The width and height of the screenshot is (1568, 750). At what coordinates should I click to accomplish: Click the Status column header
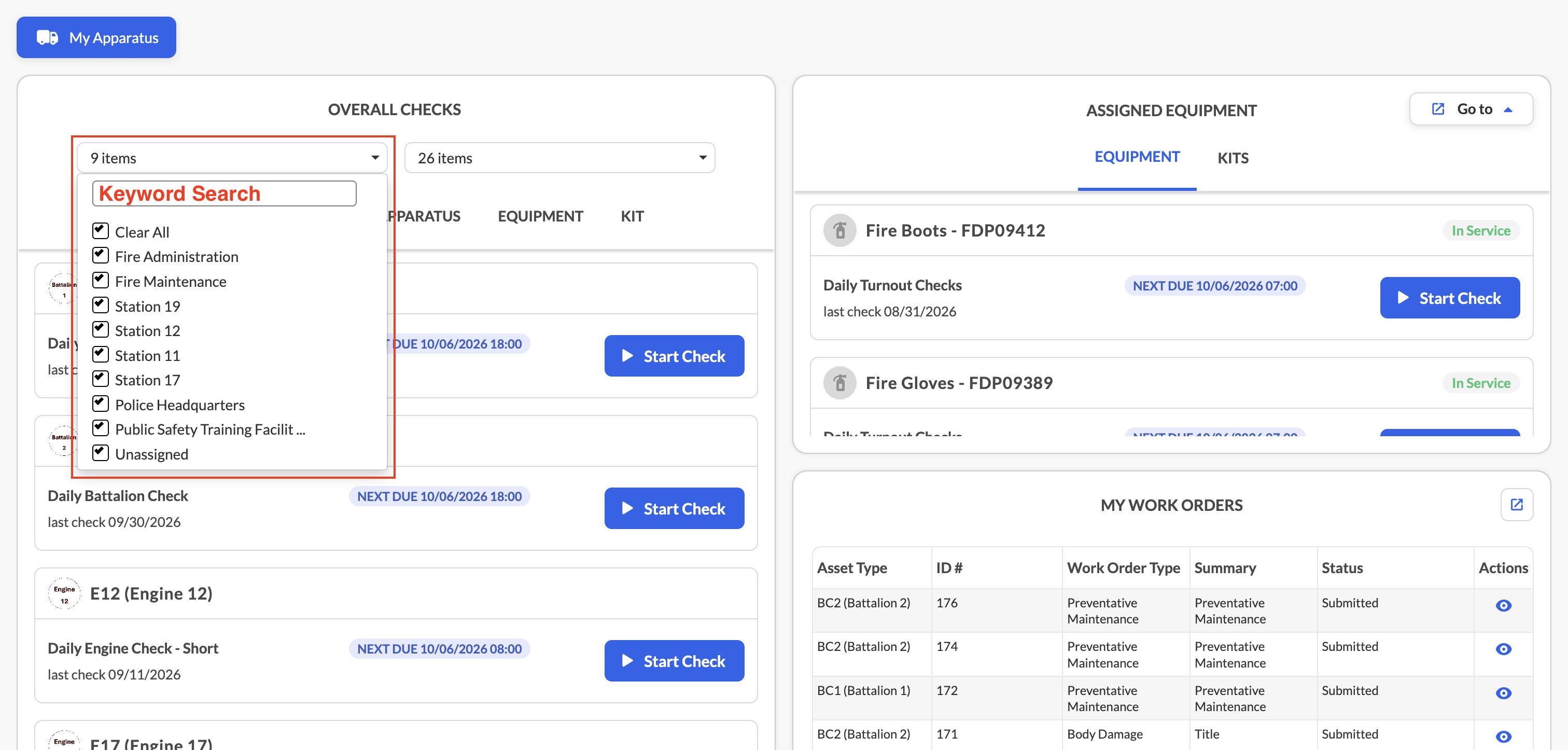(x=1341, y=568)
